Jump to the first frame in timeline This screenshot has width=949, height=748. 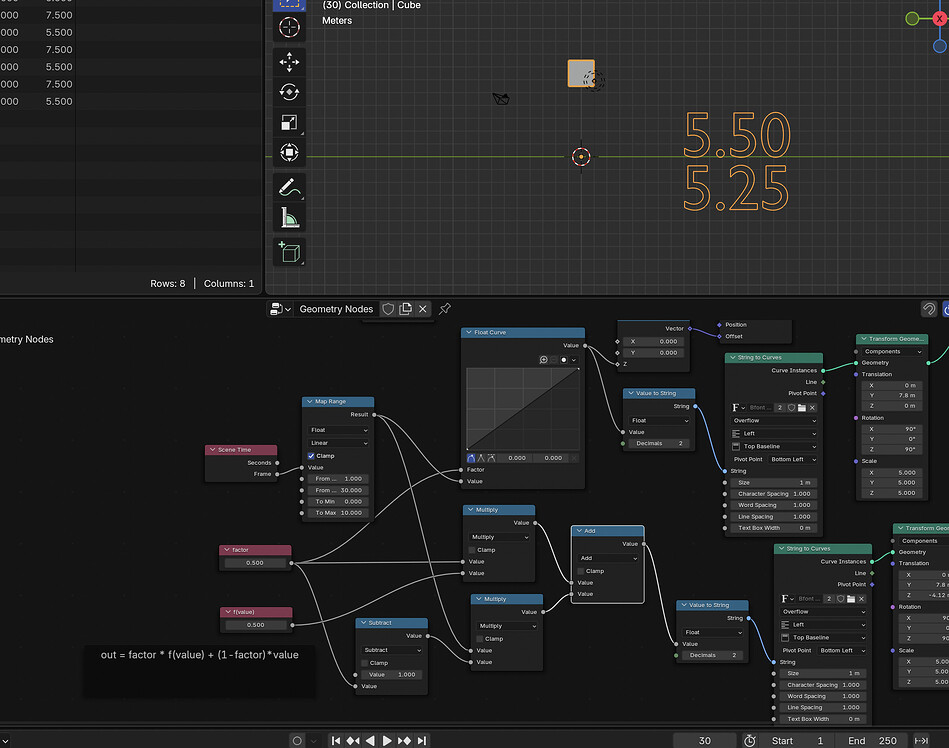(x=336, y=741)
